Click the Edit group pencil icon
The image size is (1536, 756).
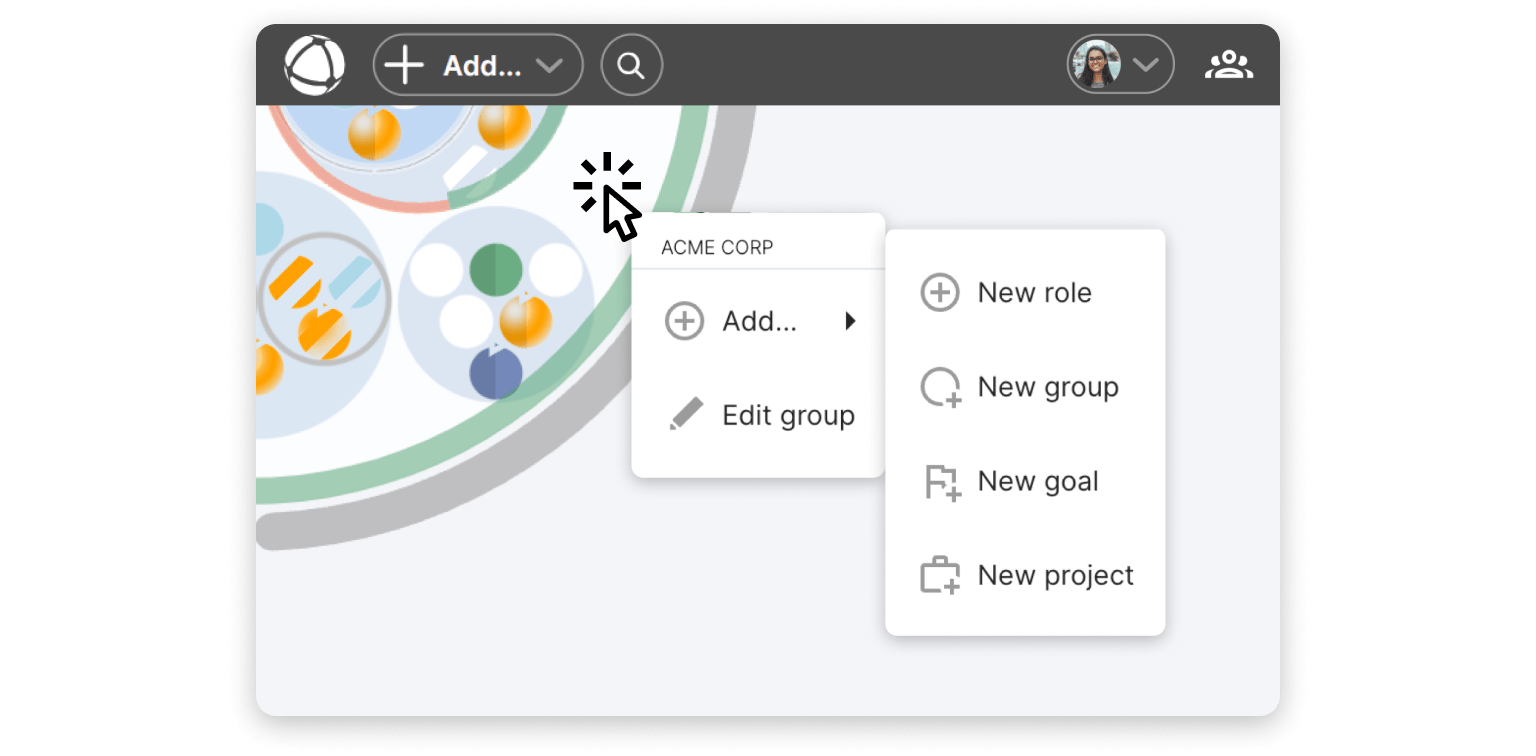tap(685, 415)
